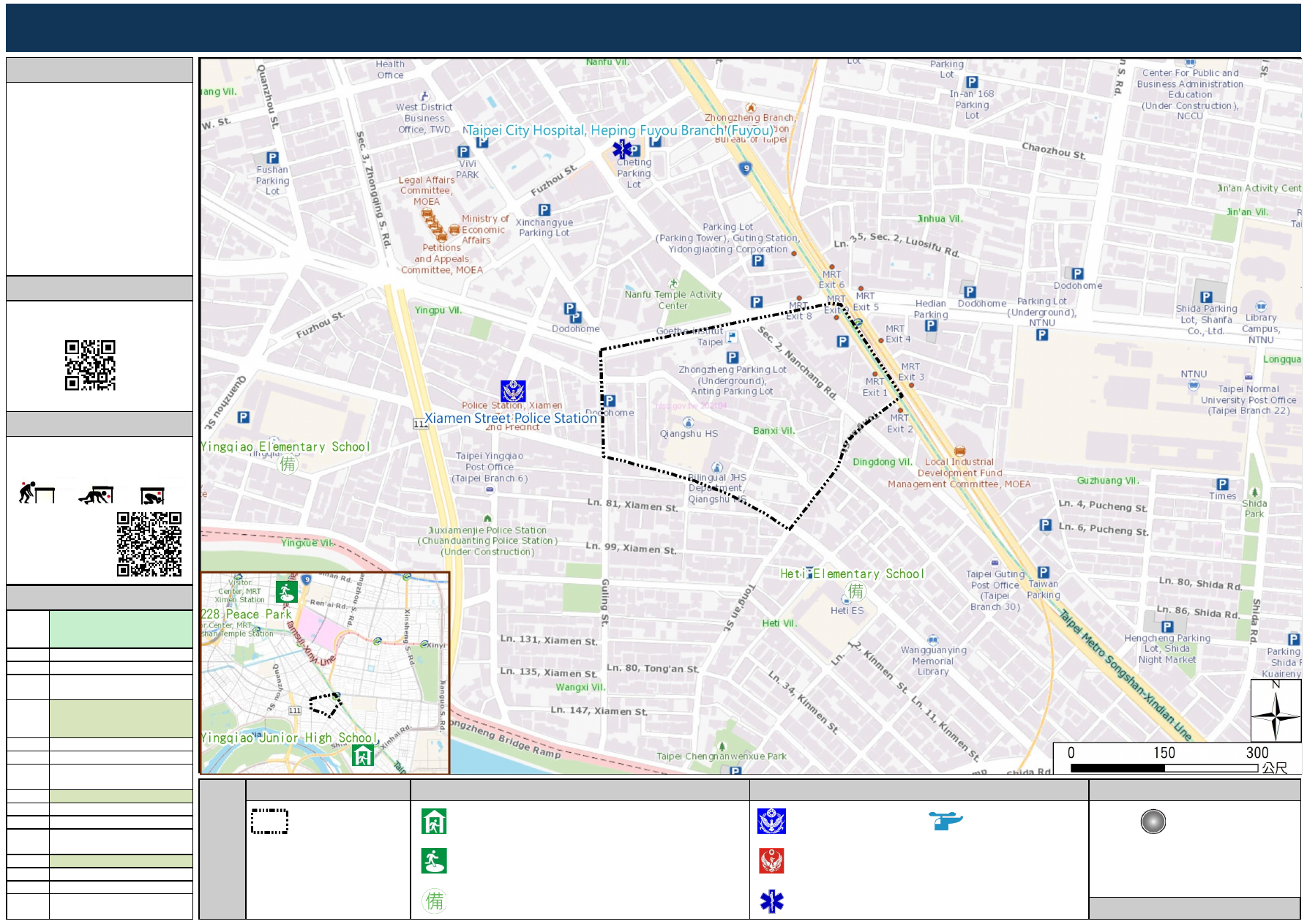Click the Xinchangyue Parking Lot P icon
This screenshot has height=924, width=1307.
(x=544, y=211)
